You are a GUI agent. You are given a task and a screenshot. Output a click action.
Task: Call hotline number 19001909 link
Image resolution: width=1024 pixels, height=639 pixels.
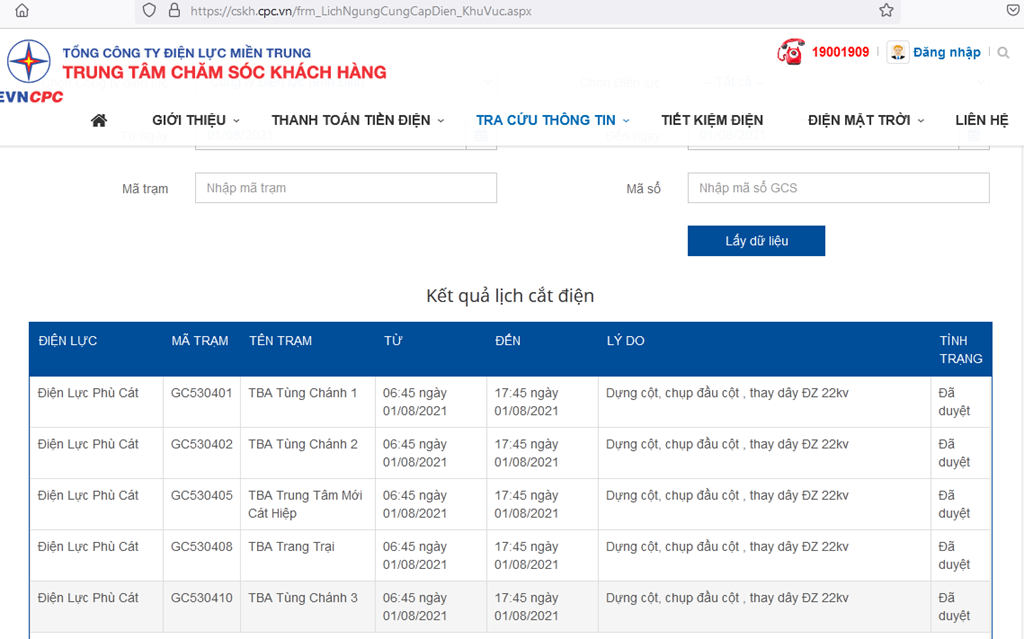[x=840, y=52]
